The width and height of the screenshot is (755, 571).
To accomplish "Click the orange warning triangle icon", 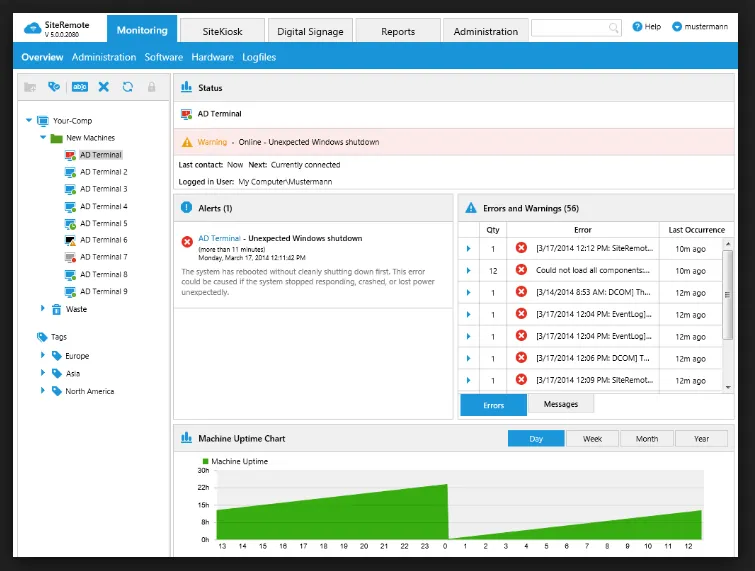I will point(187,142).
